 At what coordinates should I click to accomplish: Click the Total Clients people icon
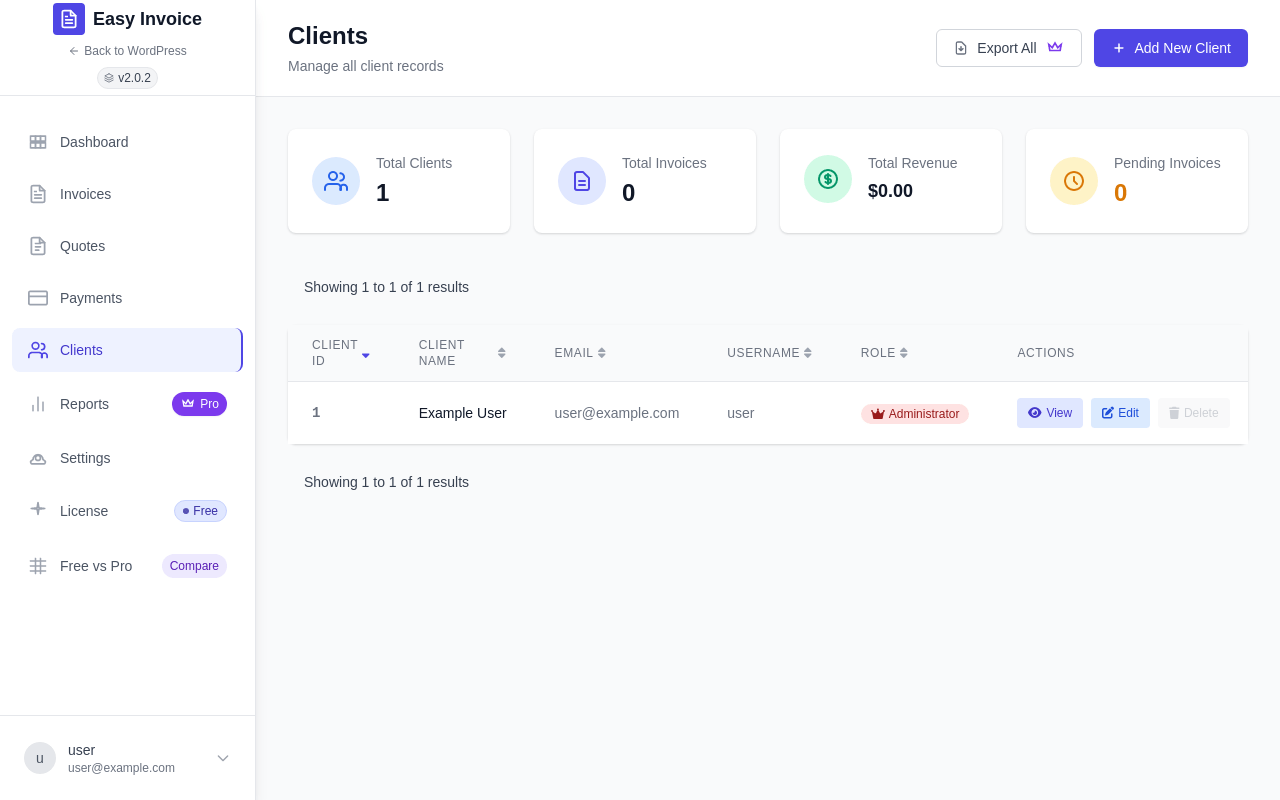click(336, 181)
